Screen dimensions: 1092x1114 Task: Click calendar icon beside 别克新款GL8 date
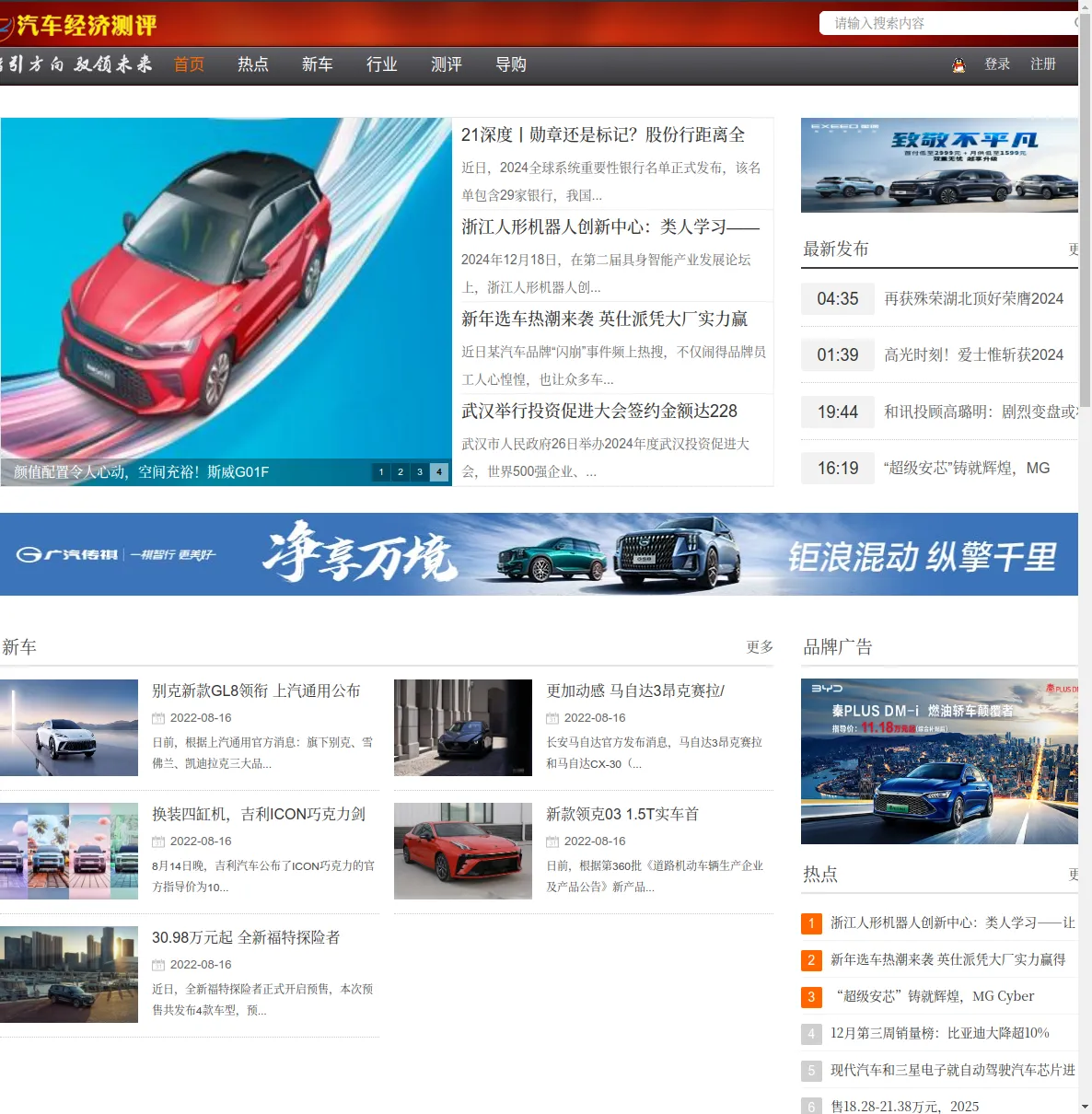tap(158, 718)
